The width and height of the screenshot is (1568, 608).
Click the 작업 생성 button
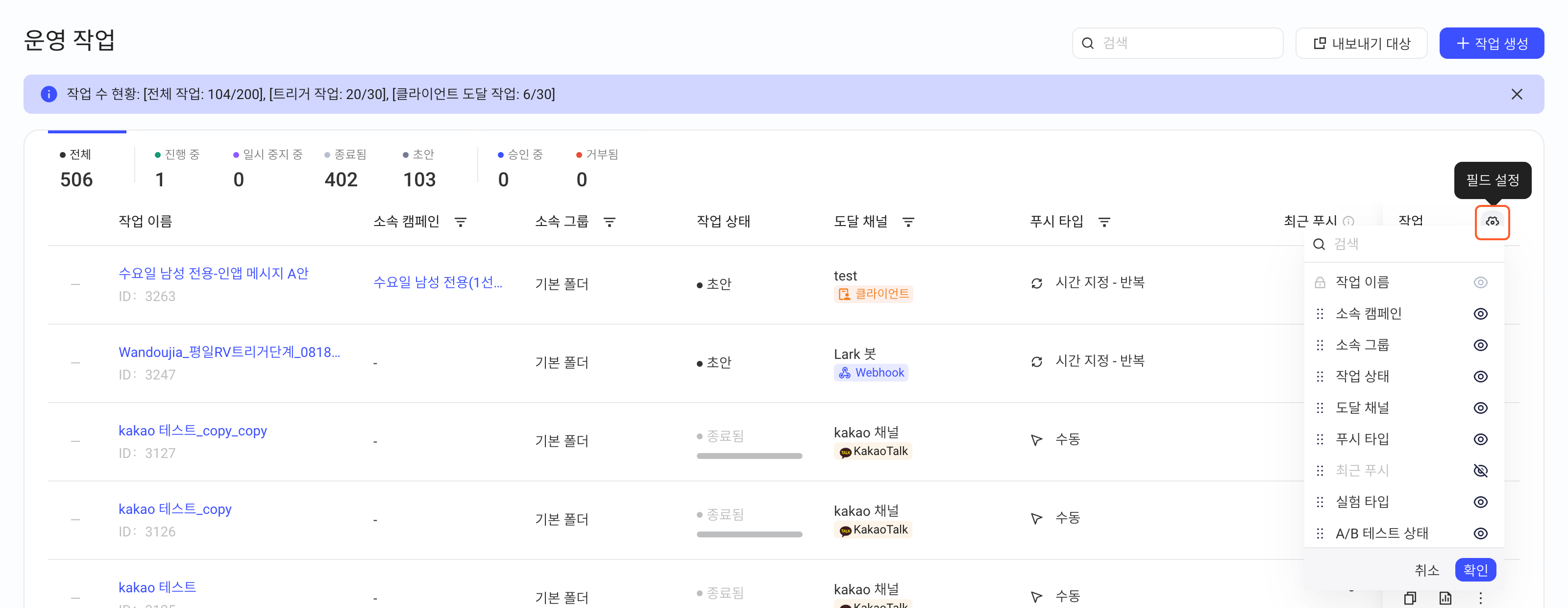(x=1491, y=43)
